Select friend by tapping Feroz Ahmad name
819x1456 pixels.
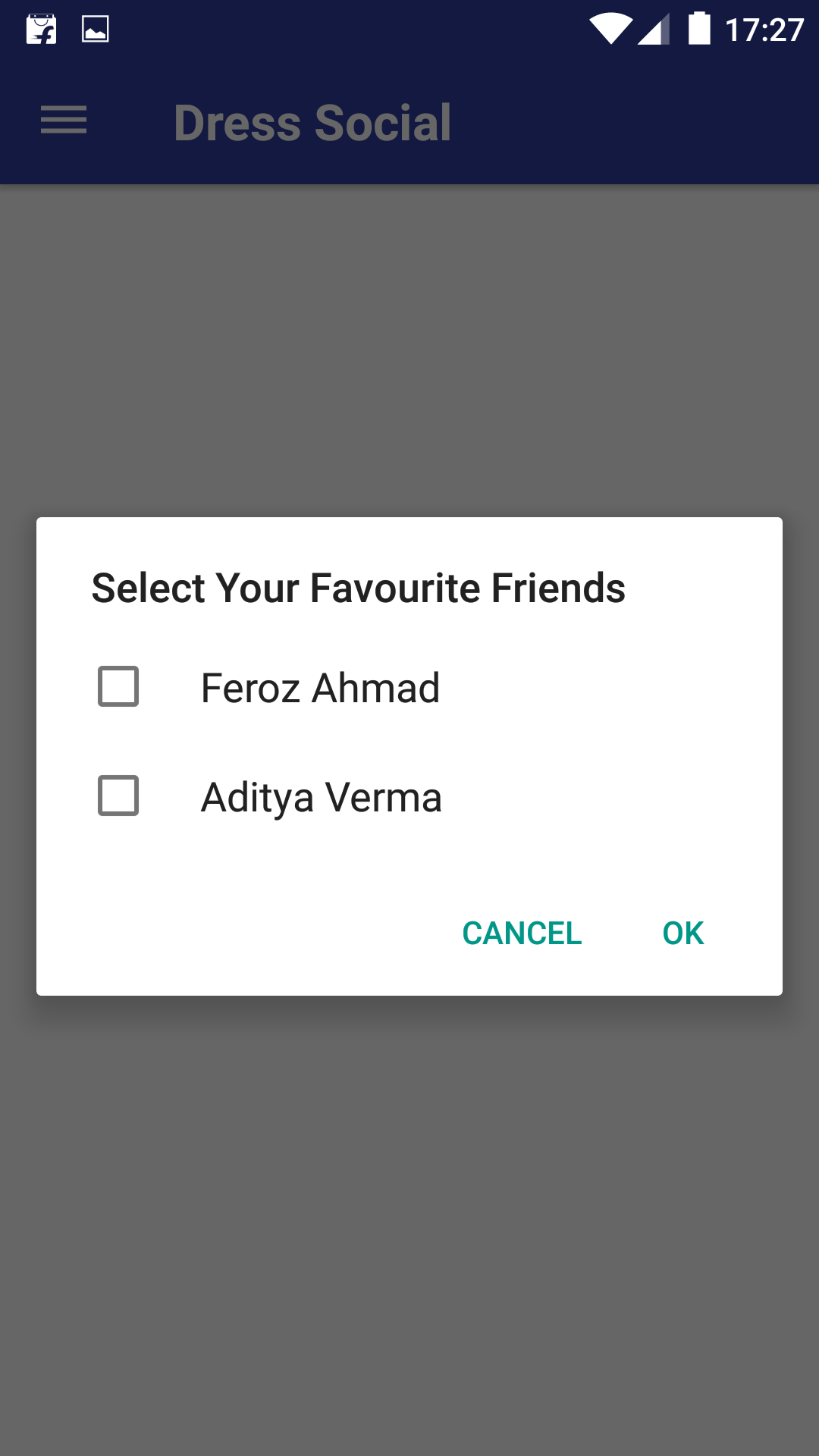[x=320, y=688]
